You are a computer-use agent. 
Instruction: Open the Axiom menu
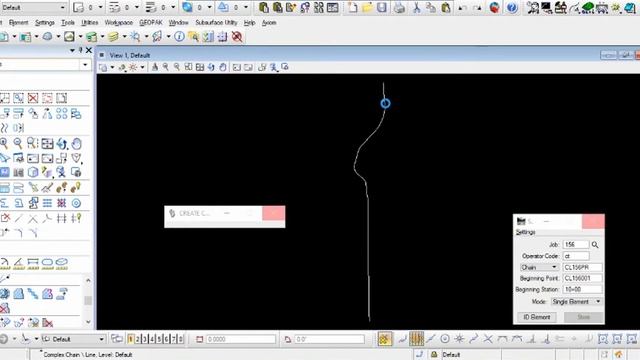[x=269, y=22]
